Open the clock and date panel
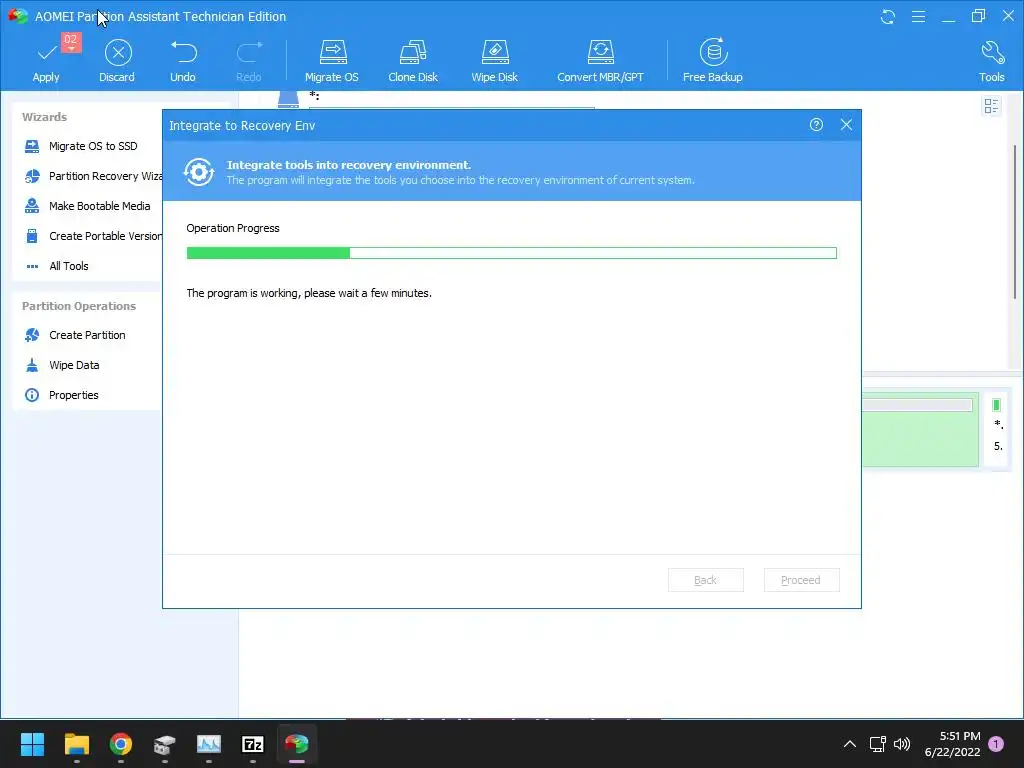 click(x=952, y=744)
